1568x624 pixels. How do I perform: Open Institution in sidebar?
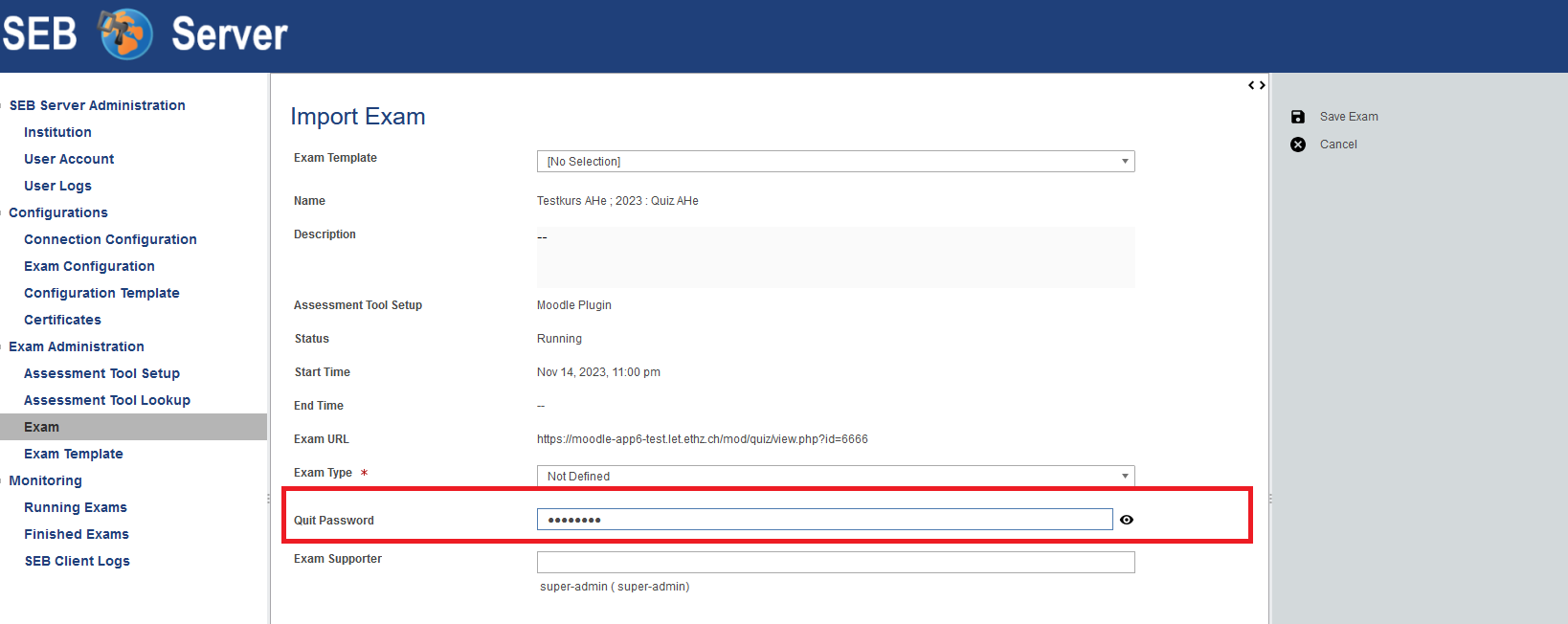tap(57, 132)
